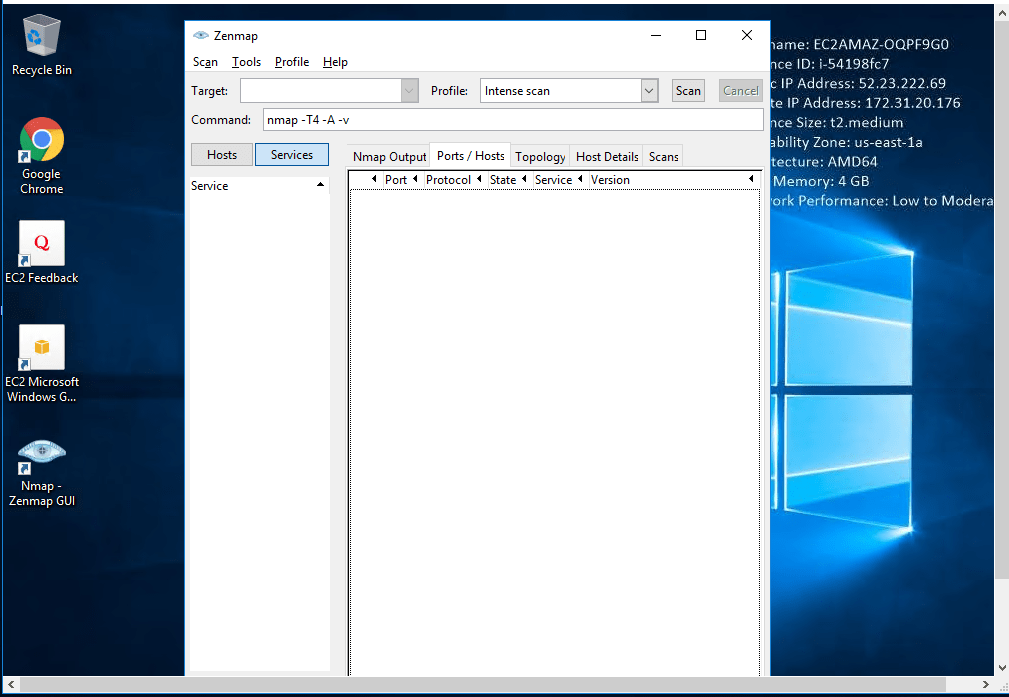Open the Scan menu
The image size is (1009, 697).
tap(205, 62)
